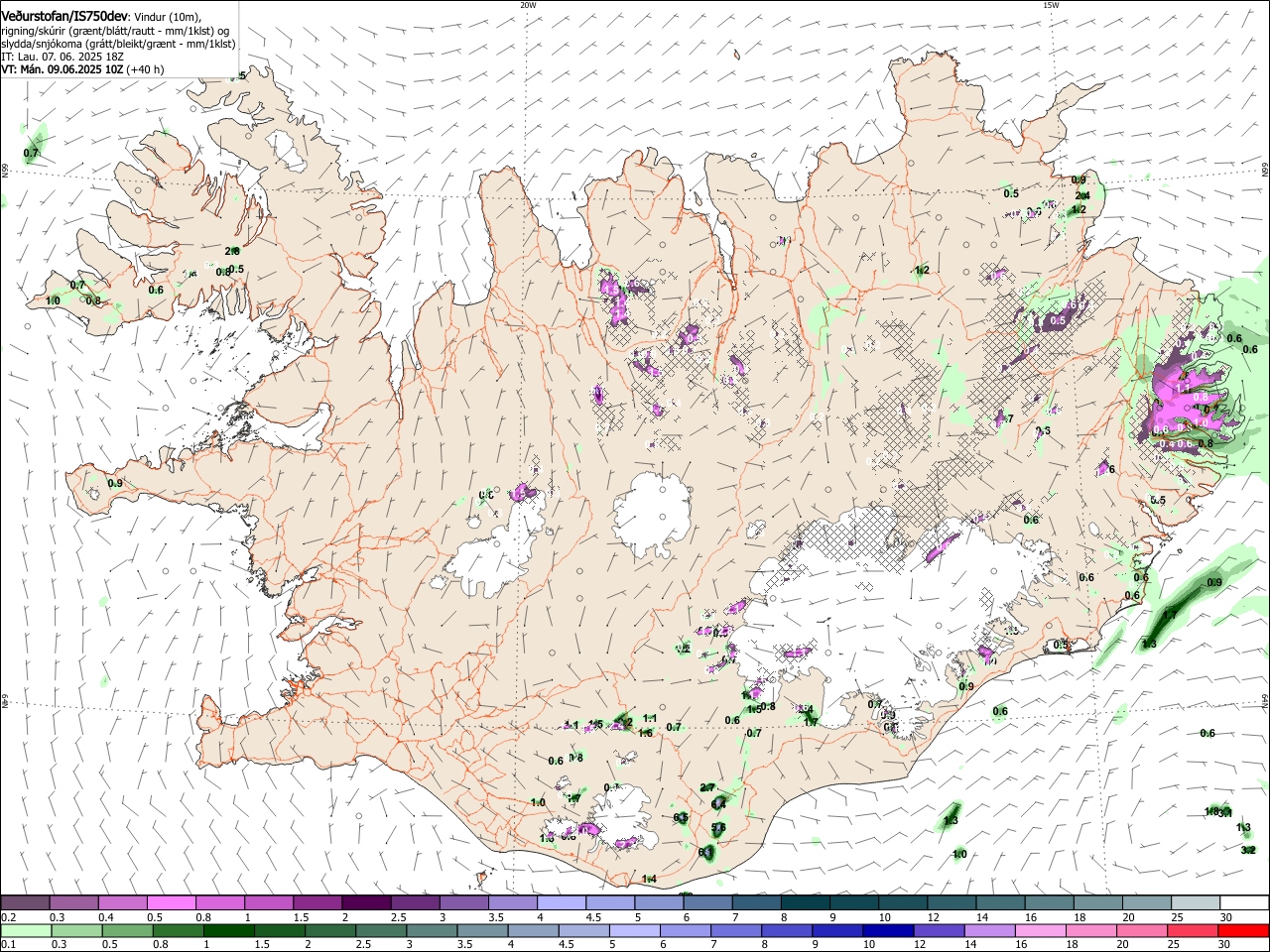This screenshot has height=952, width=1270.
Task: Click the snow scale swatch between 18 and 20
Action: click(1099, 902)
